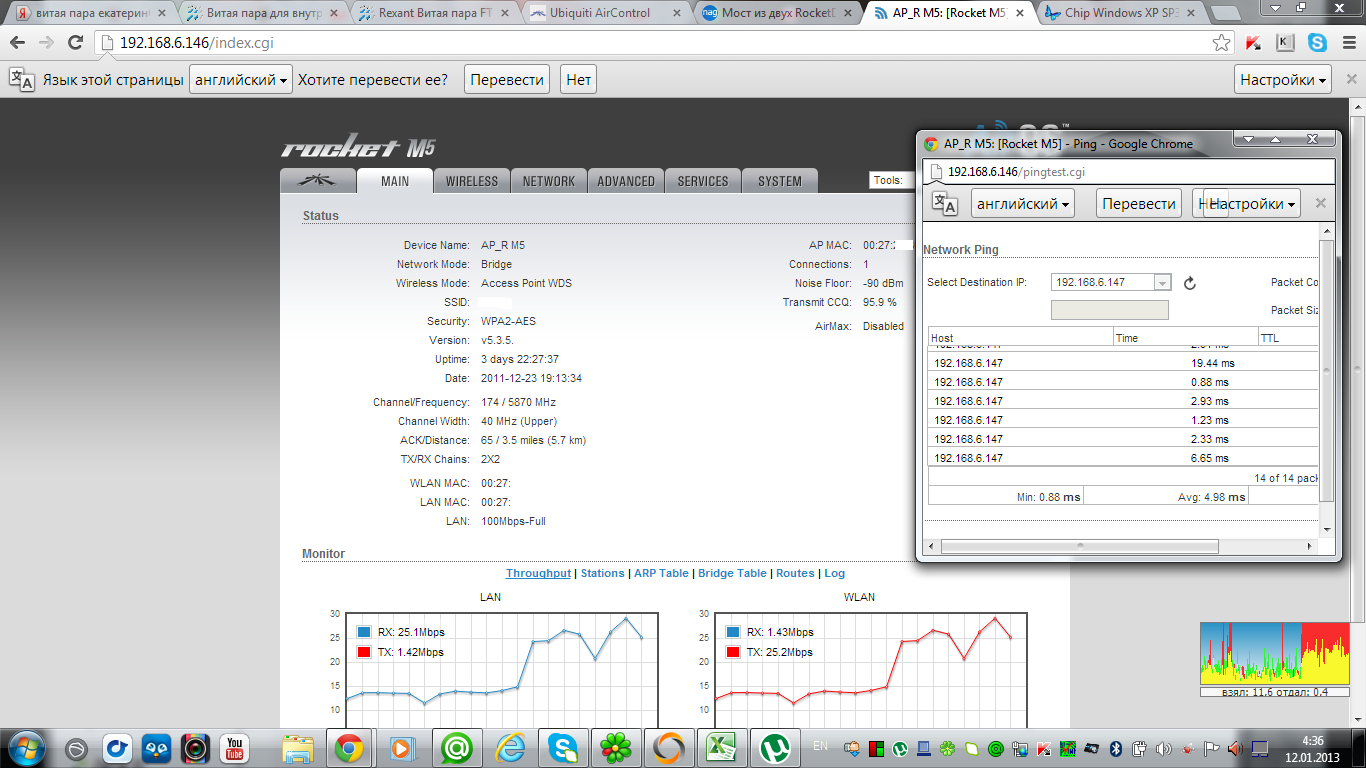Open the Rexant Витая пара browser tab

pos(436,13)
